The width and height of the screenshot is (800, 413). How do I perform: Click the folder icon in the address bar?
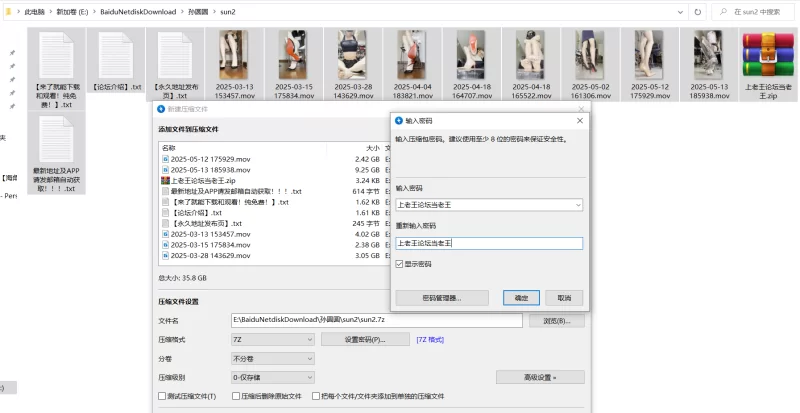pos(9,11)
